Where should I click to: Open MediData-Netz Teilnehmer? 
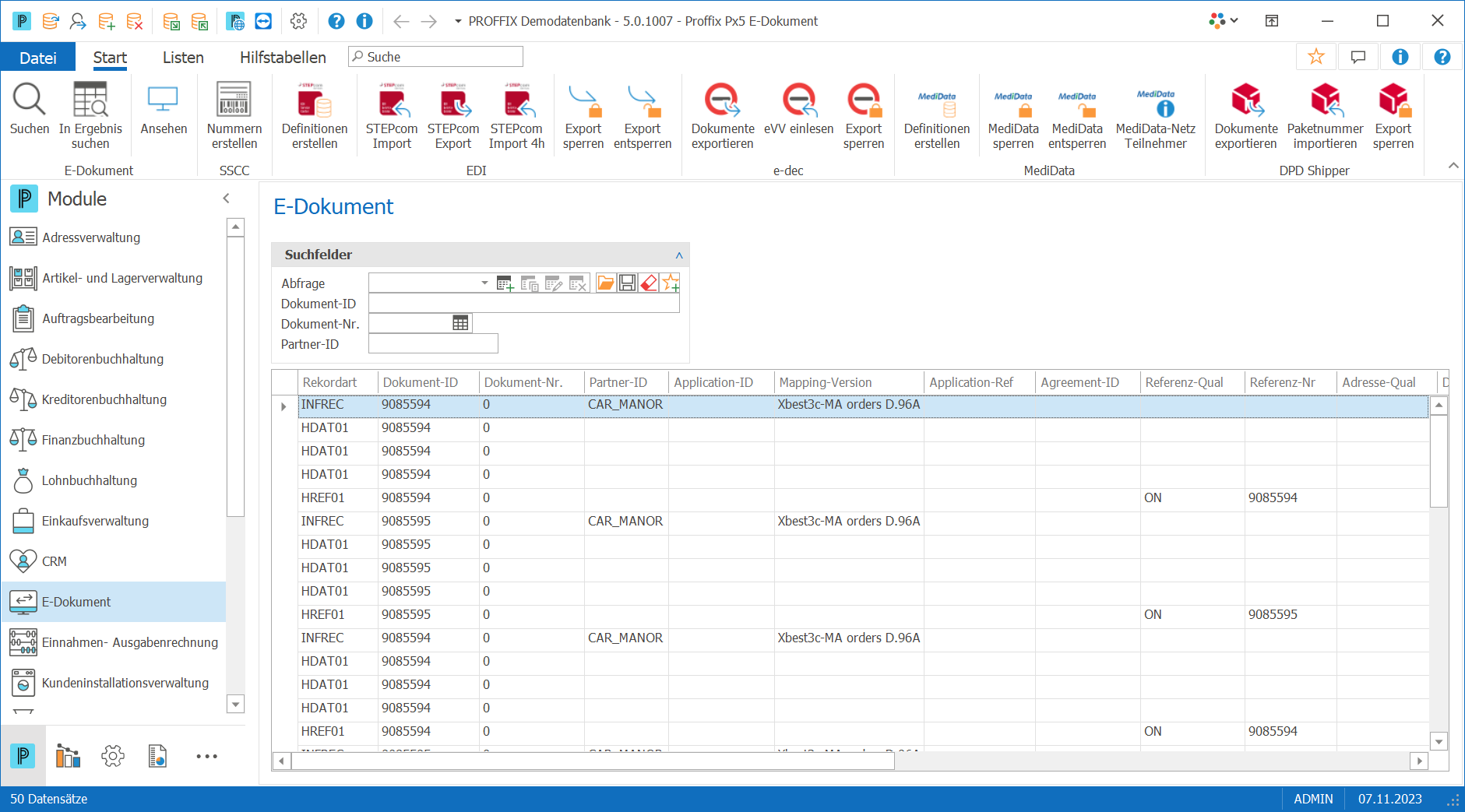pos(1156,115)
